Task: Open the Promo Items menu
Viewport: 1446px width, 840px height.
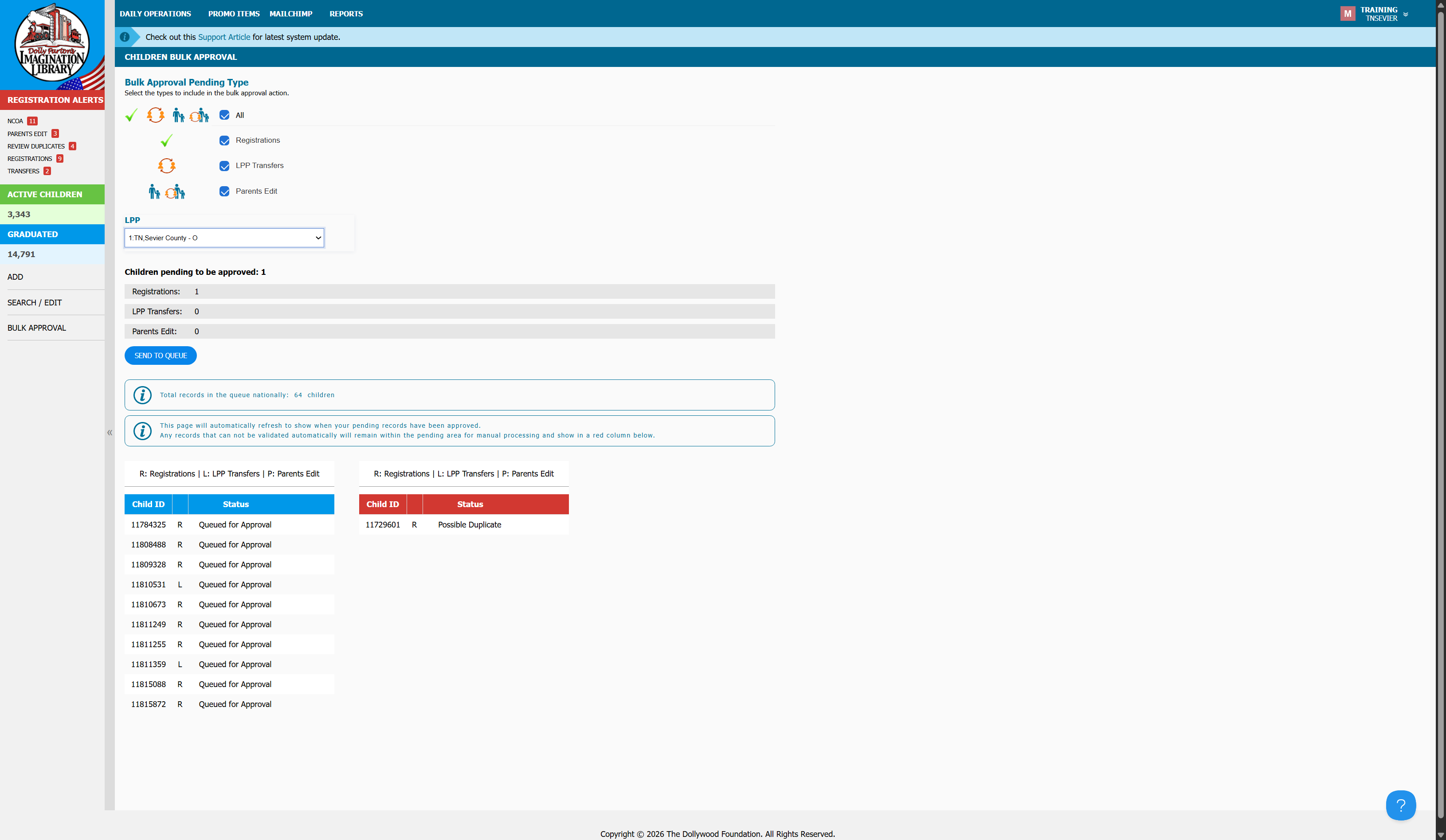Action: (x=234, y=14)
